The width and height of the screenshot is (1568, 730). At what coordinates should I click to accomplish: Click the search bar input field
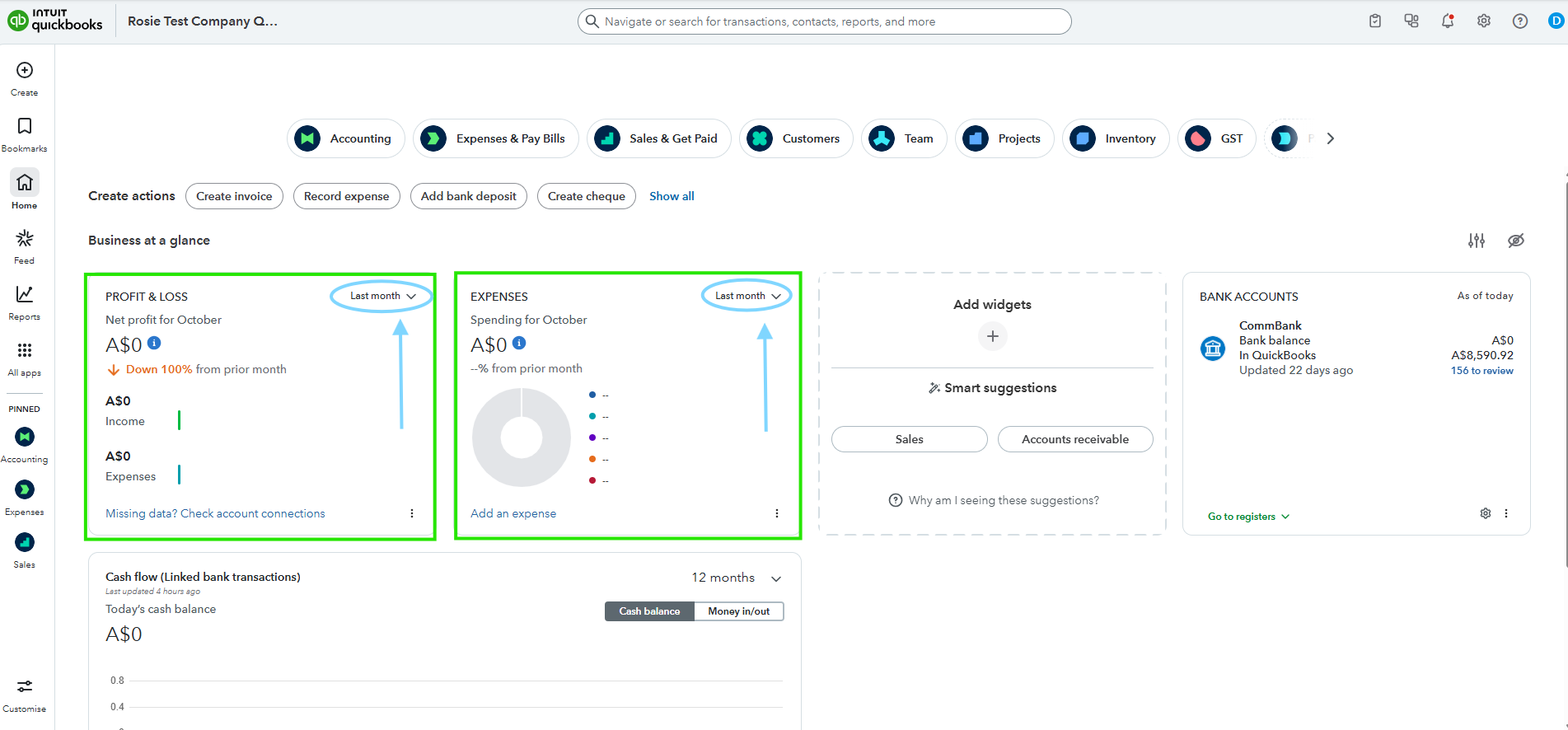(824, 21)
